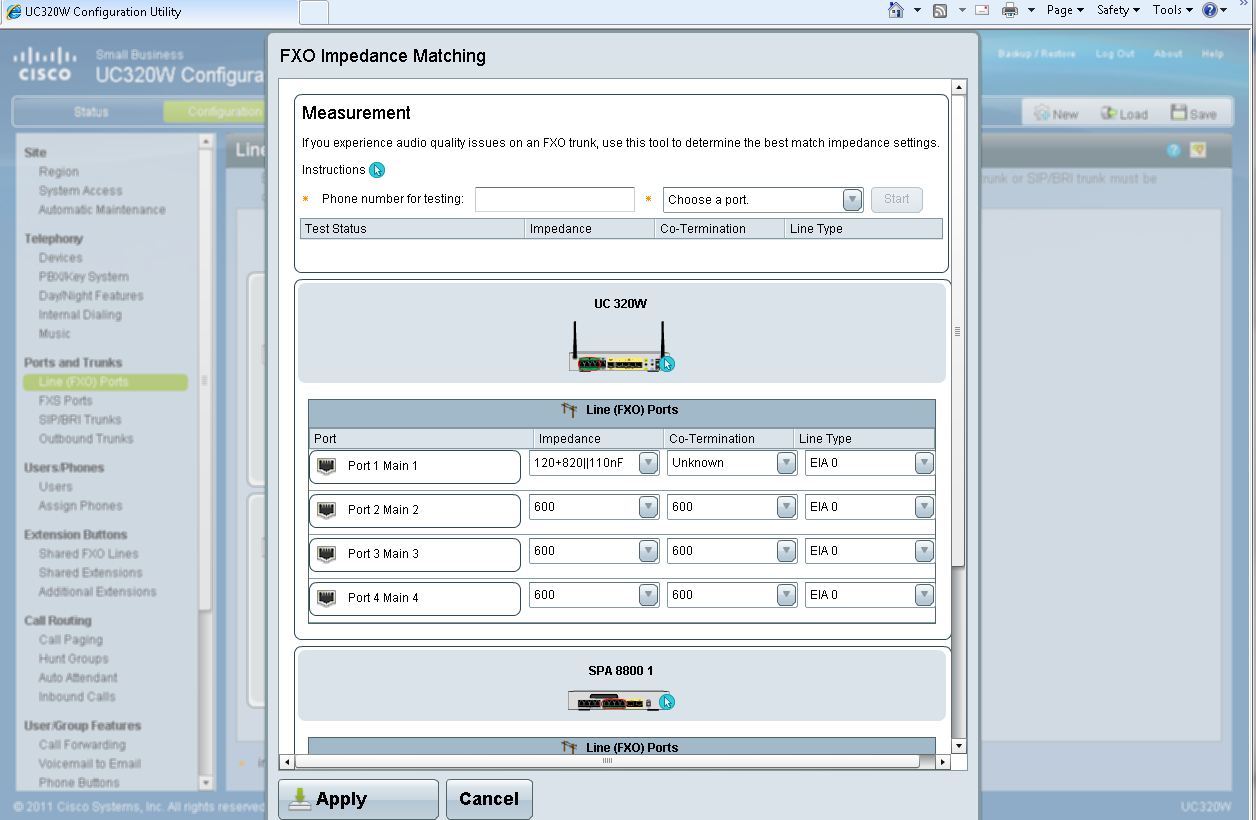
Task: Click the Port 1 Main 1 jack icon
Action: tap(326, 466)
